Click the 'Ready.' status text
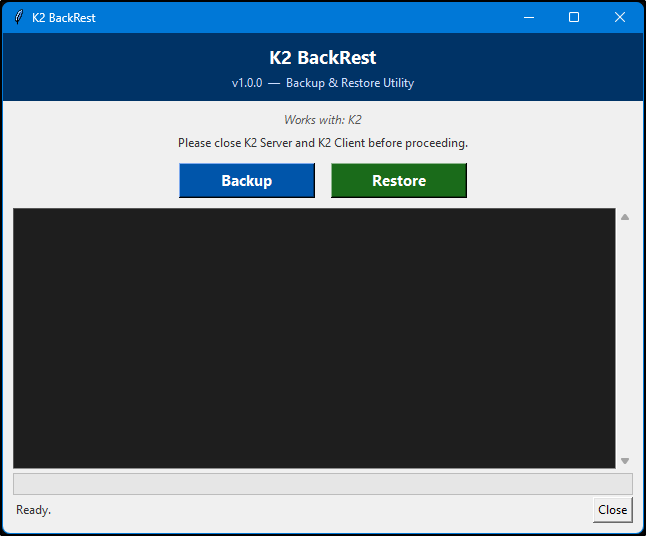The height and width of the screenshot is (536, 646). coord(33,510)
